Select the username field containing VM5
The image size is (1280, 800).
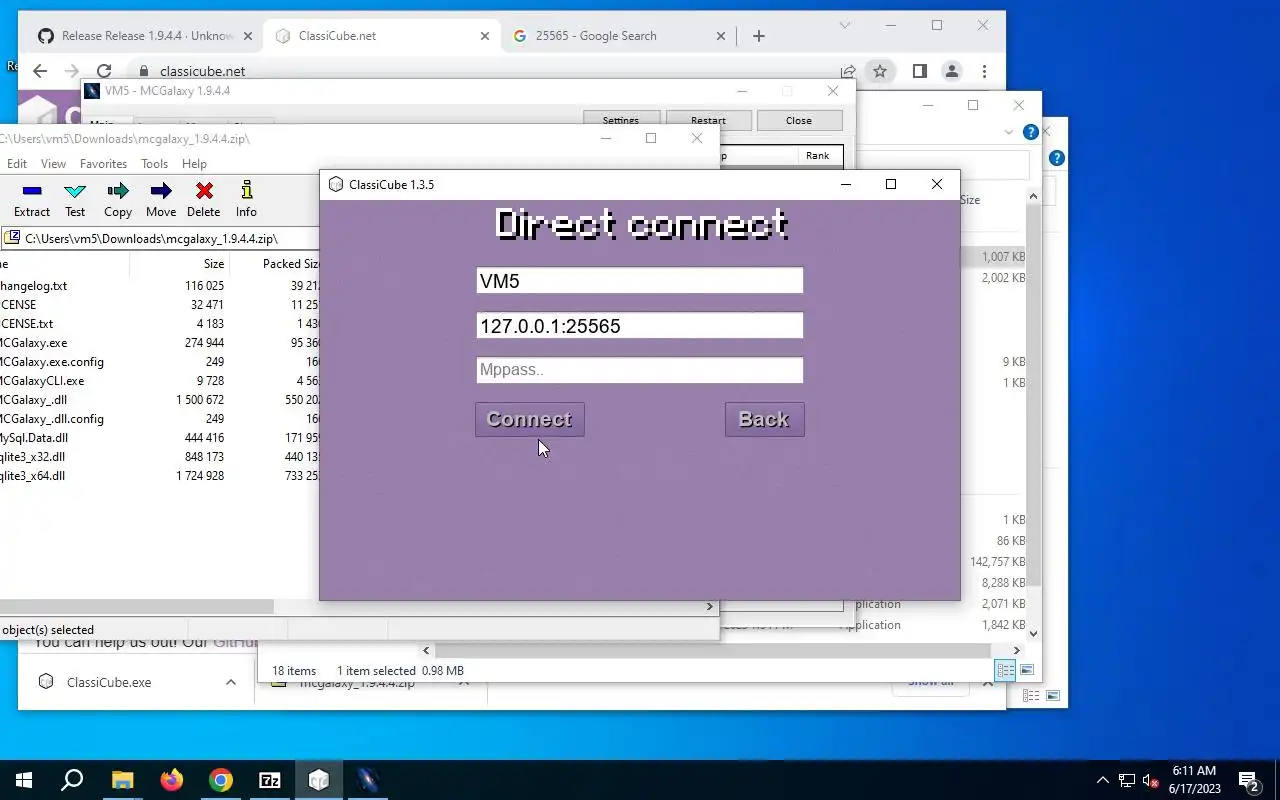(639, 281)
